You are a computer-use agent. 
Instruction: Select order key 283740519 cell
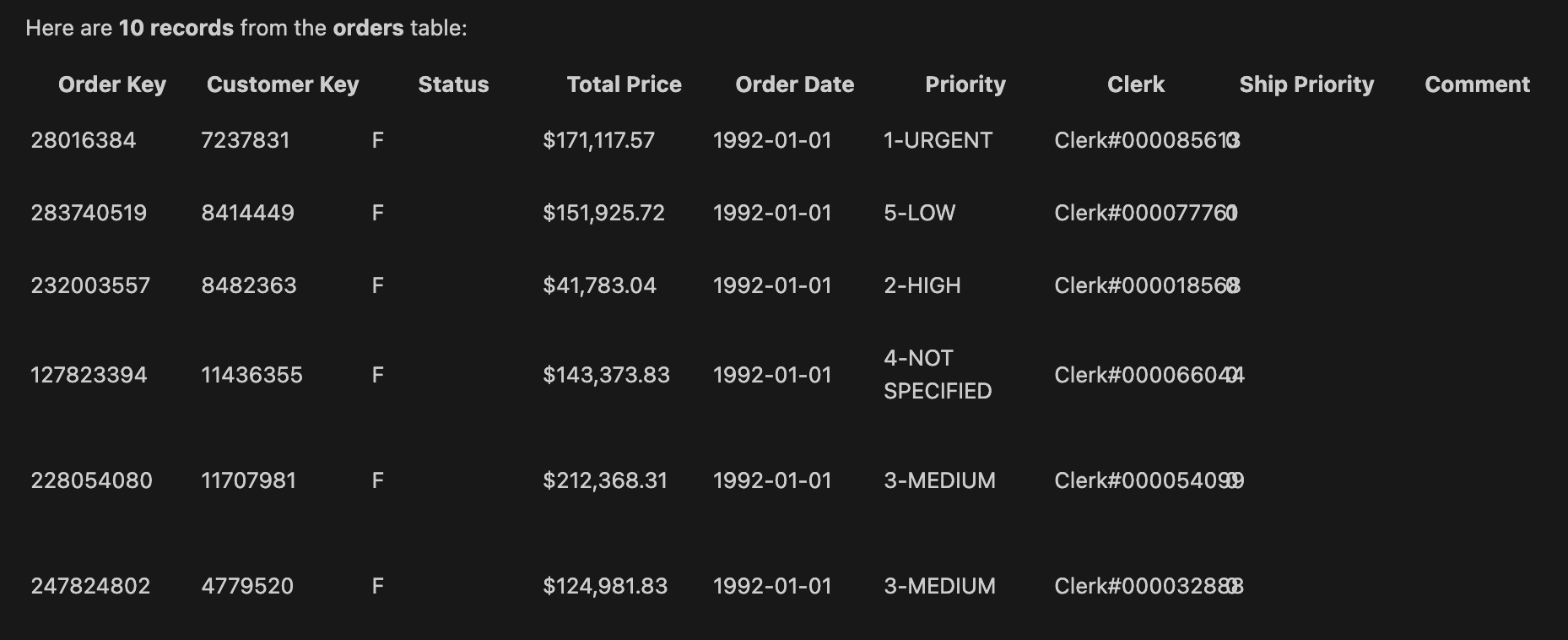89,213
